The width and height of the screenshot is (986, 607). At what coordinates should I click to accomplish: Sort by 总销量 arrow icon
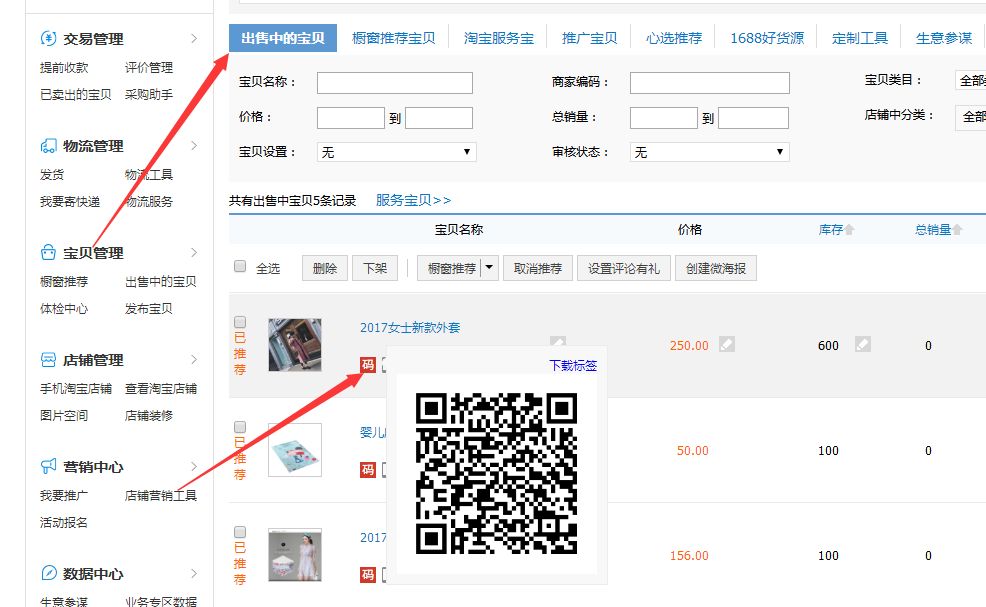[957, 230]
